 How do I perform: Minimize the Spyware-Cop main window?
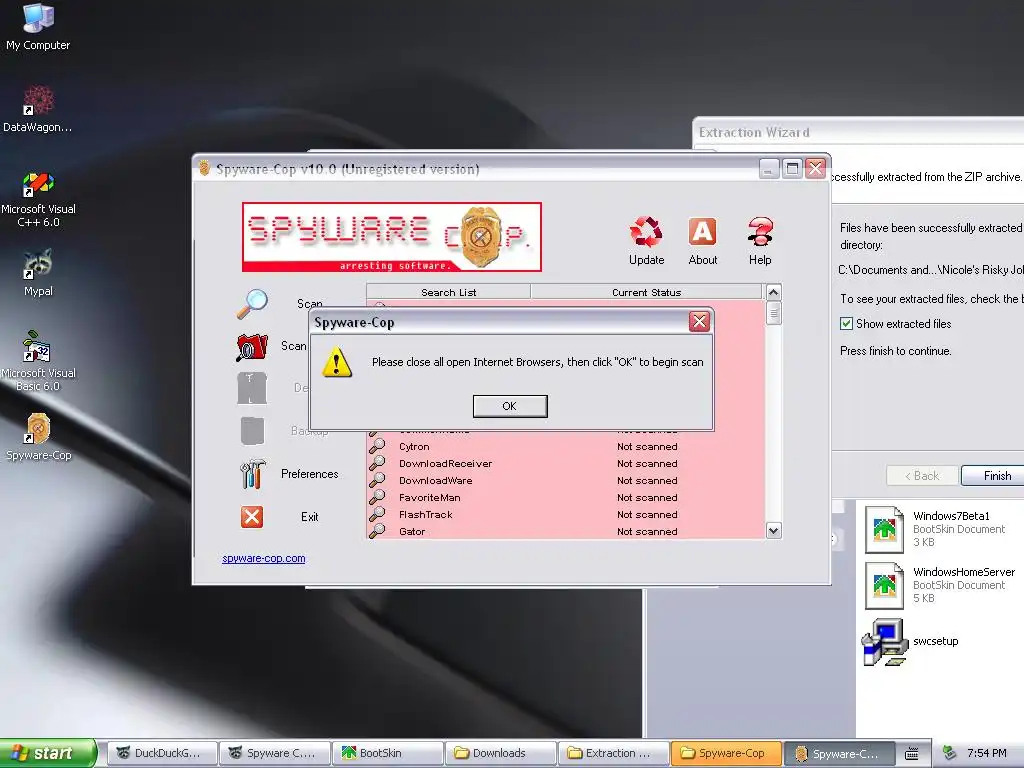coord(769,168)
